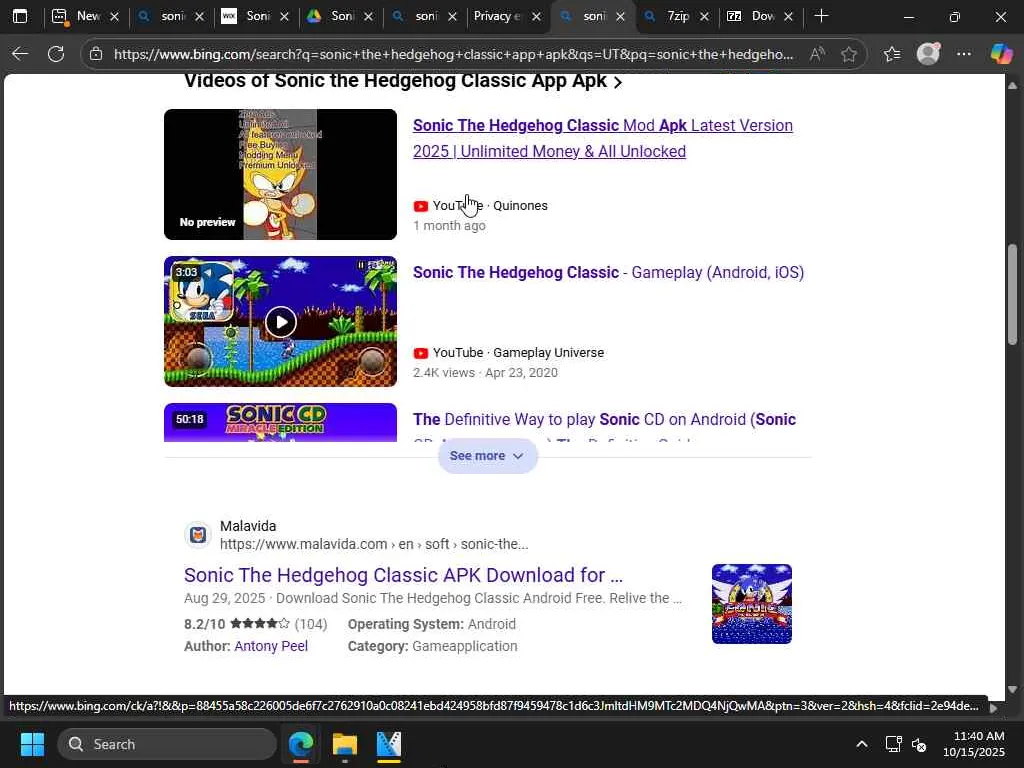
Task: Open the video editor app in taskbar
Action: pyautogui.click(x=389, y=744)
